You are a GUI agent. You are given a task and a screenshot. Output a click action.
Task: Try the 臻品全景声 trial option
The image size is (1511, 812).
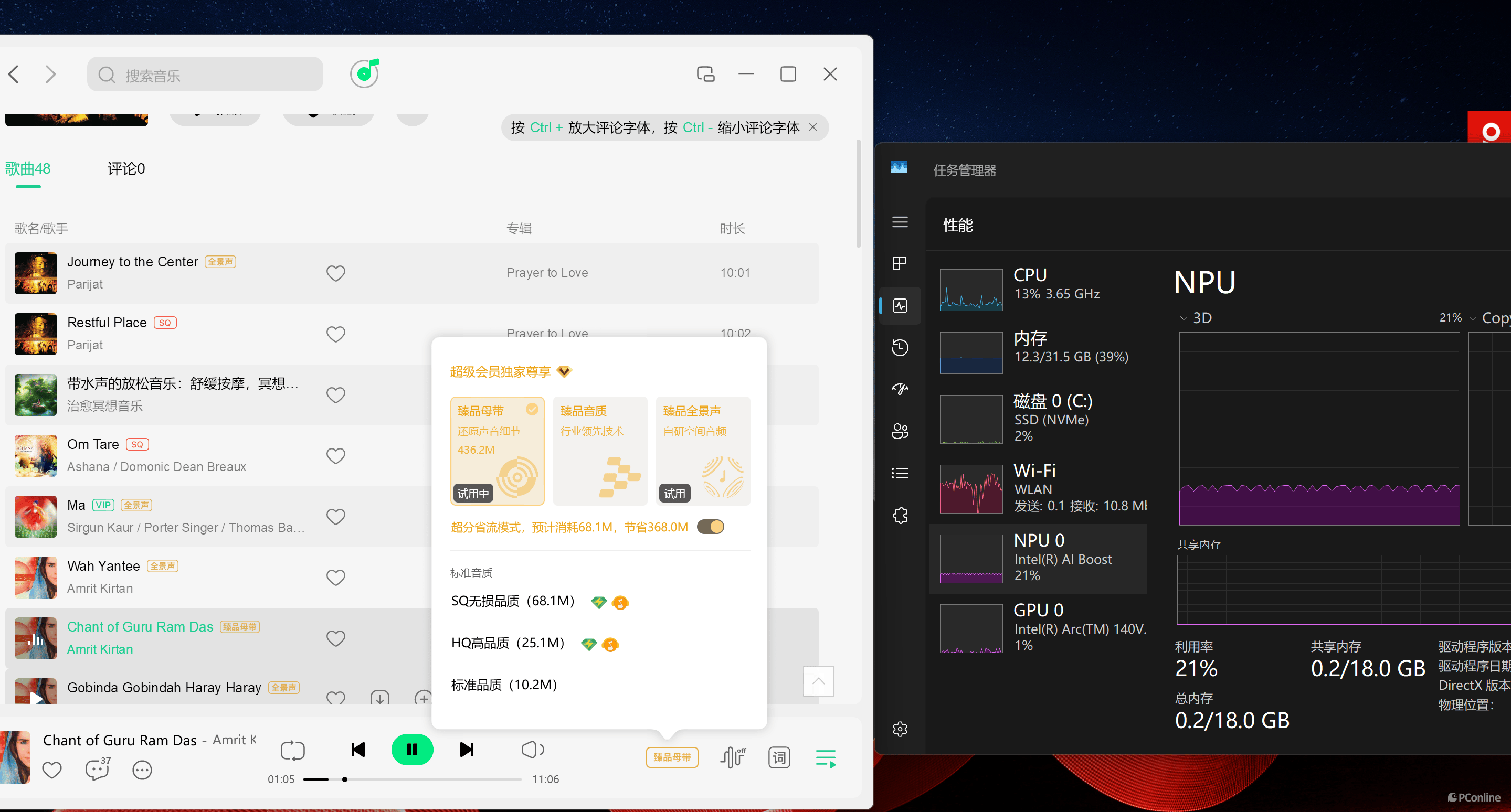[674, 493]
